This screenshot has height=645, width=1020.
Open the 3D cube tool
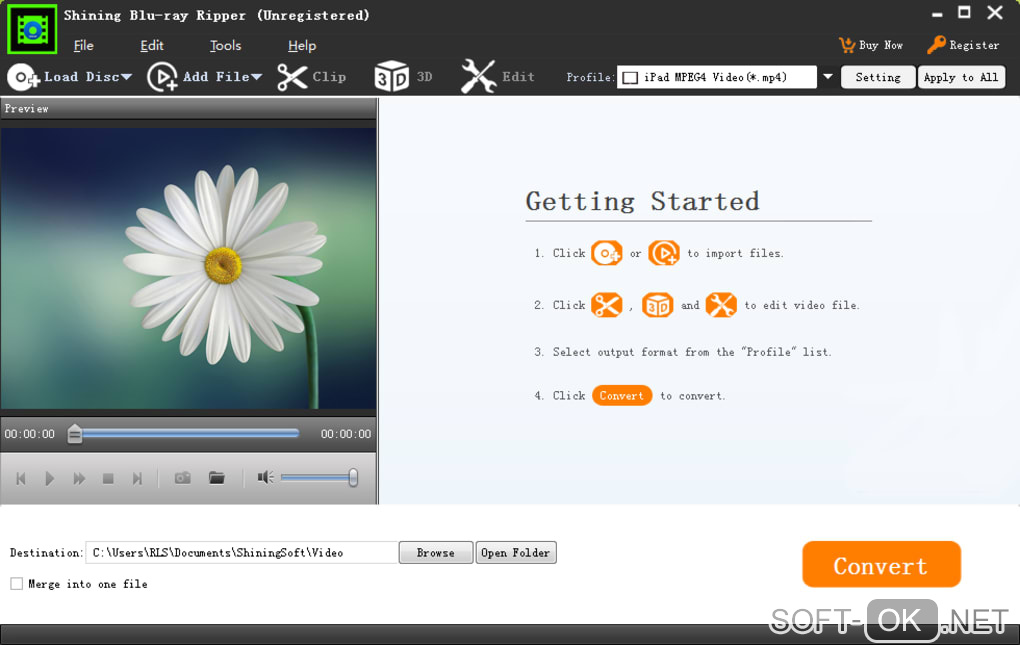coord(391,77)
